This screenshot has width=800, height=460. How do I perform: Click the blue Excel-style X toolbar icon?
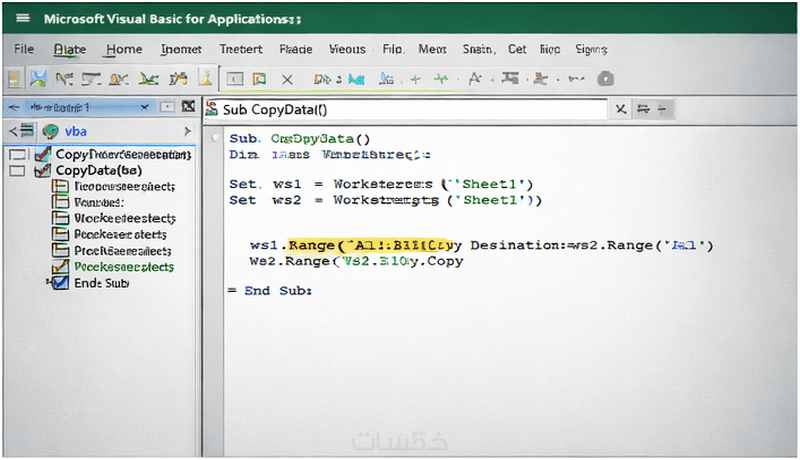click(38, 79)
